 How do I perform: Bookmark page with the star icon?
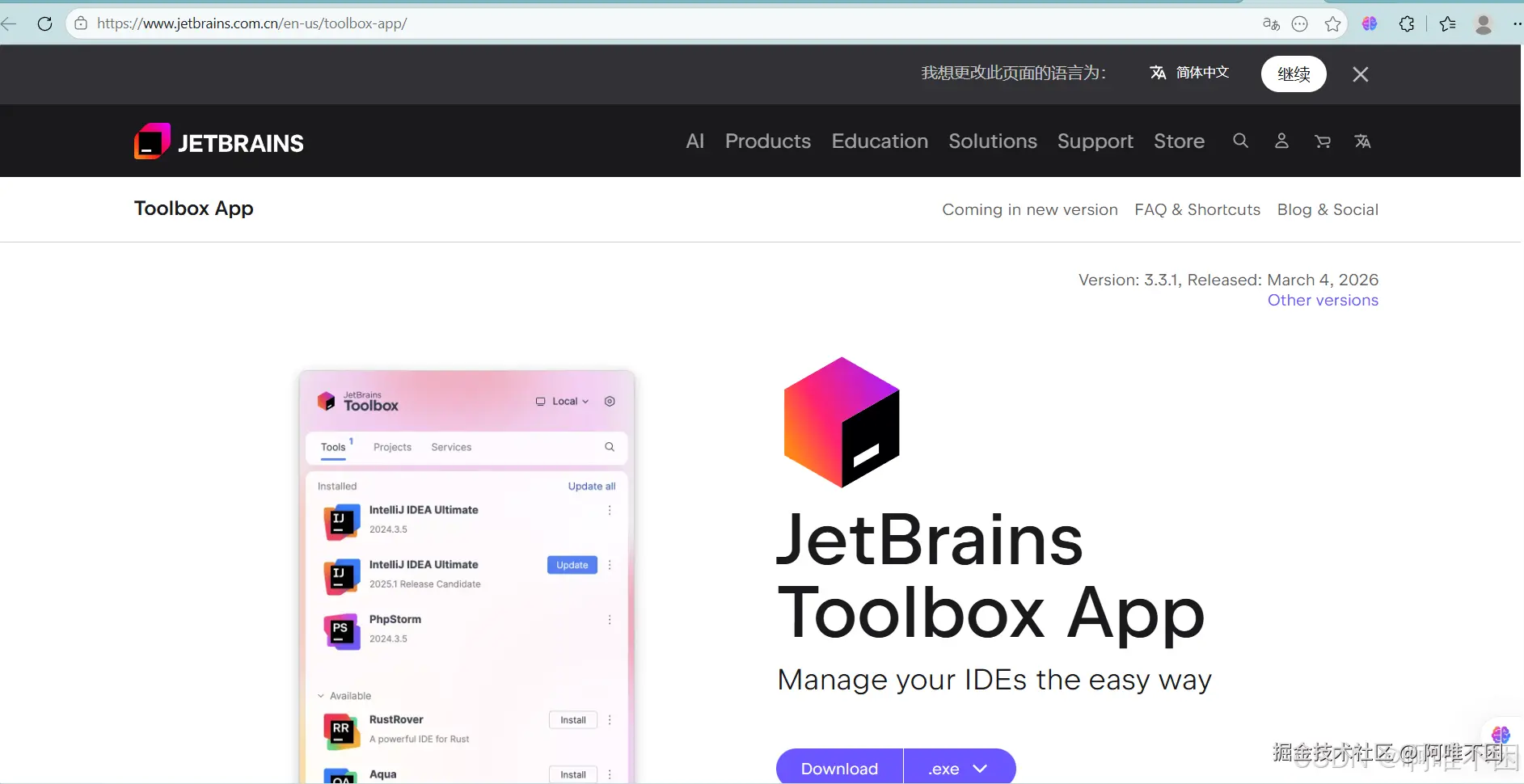point(1333,24)
